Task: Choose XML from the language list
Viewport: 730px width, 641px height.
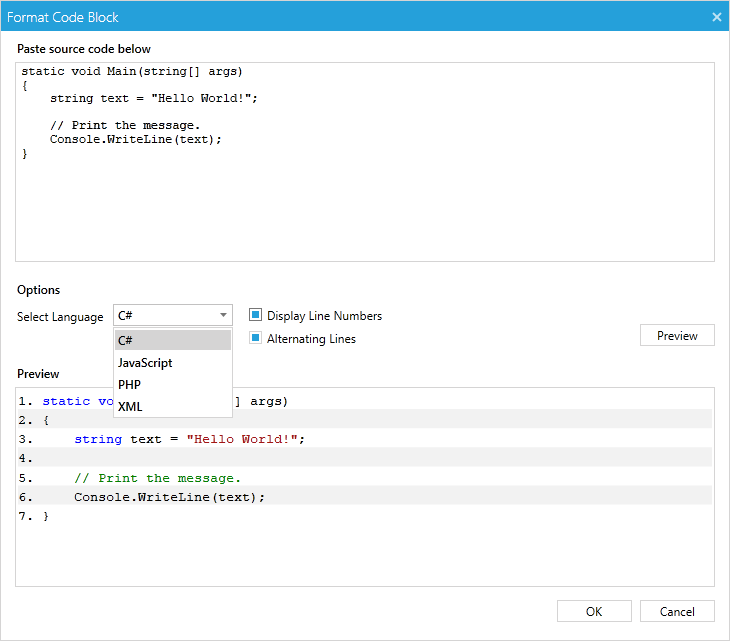Action: [x=173, y=406]
